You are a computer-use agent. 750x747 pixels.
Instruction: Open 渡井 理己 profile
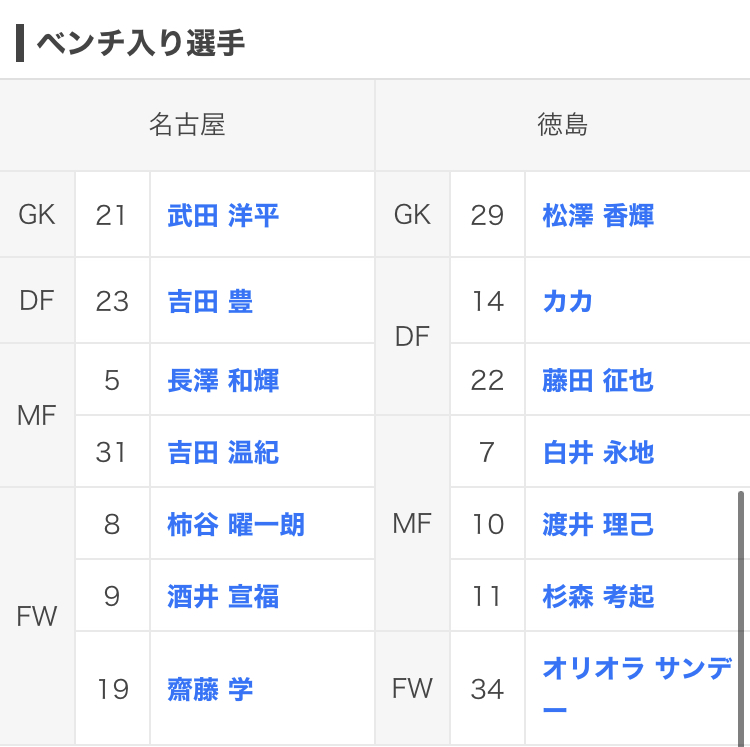[x=598, y=524]
